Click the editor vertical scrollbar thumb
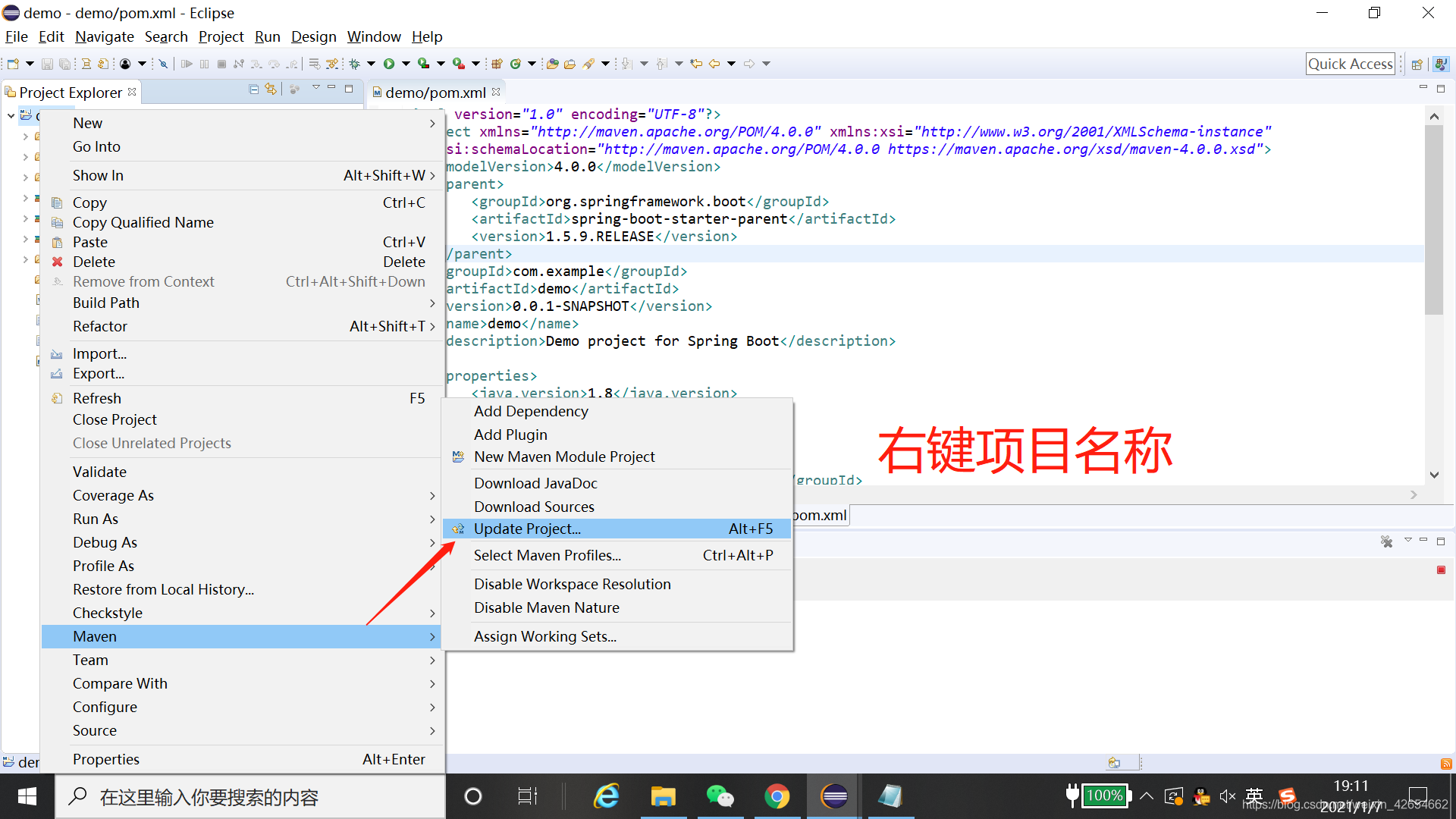Screen dimensions: 1456x819 [x=1433, y=220]
